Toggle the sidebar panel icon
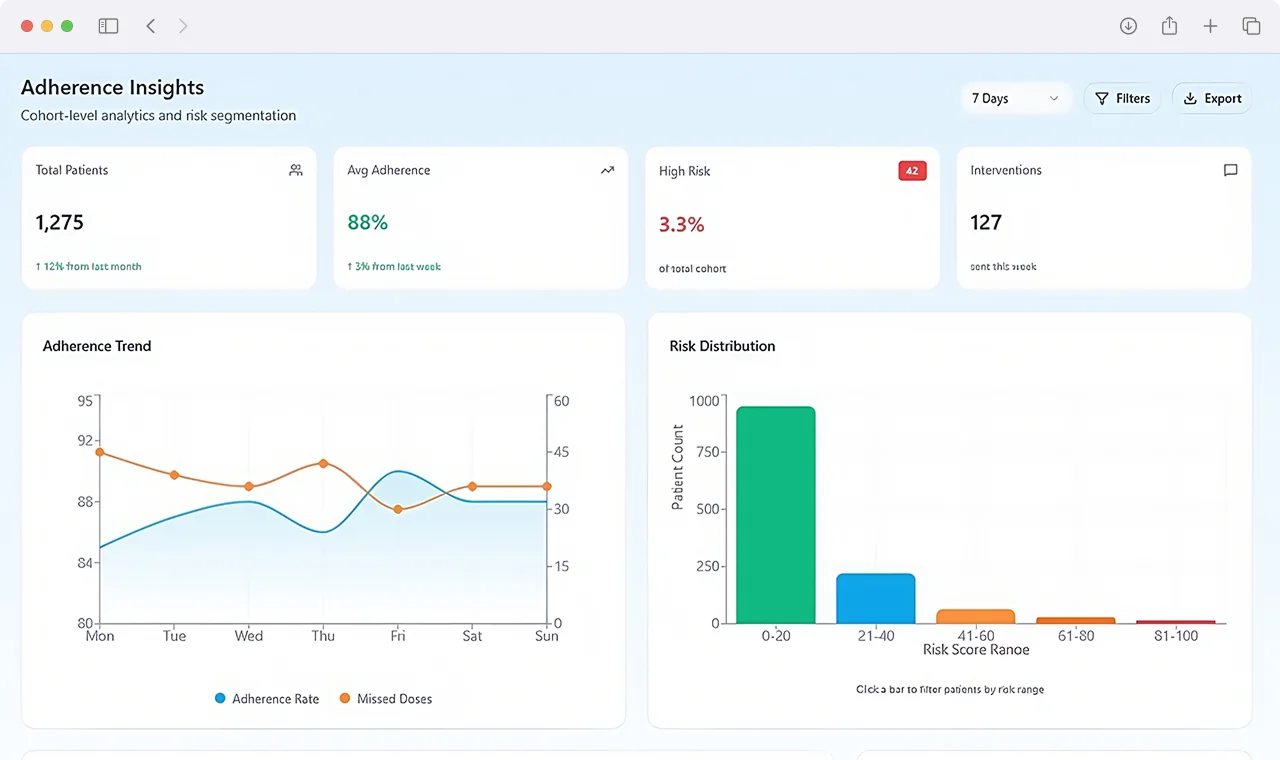The height and width of the screenshot is (760, 1280). pyautogui.click(x=108, y=26)
